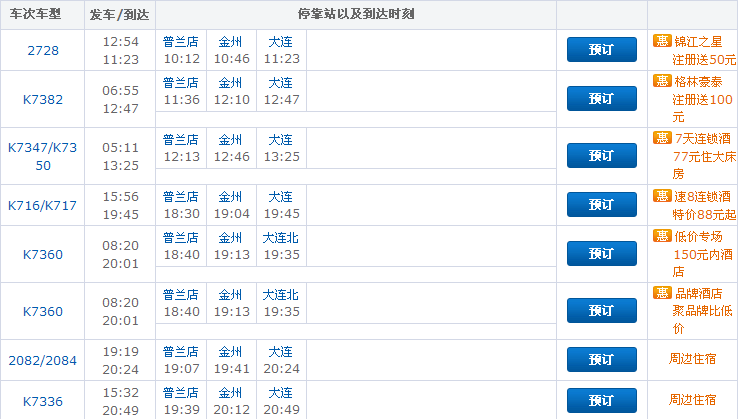The width and height of the screenshot is (739, 419).
Task: Click 金州 station in K7382 row
Action: pyautogui.click(x=230, y=83)
